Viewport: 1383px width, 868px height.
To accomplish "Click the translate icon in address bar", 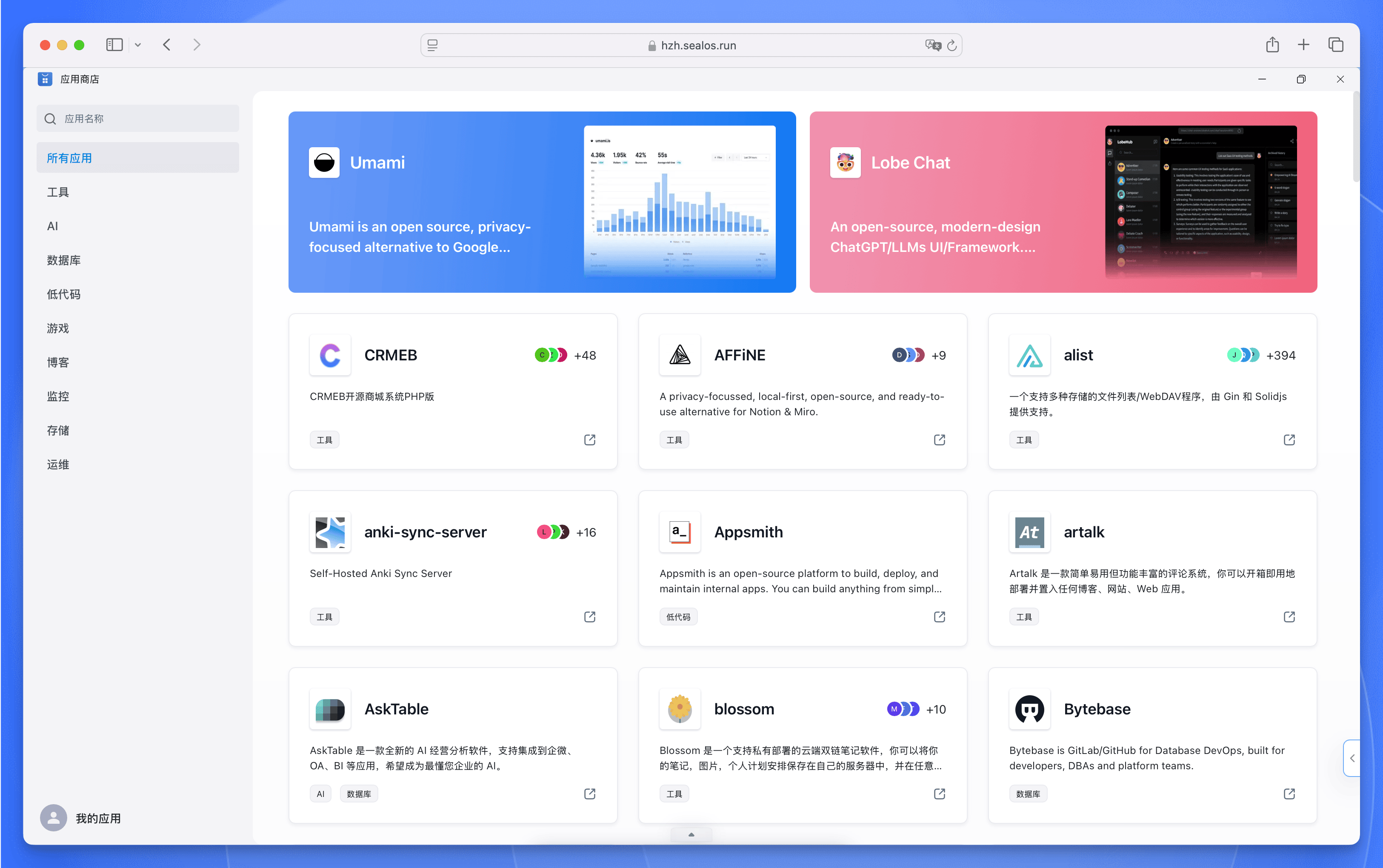I will click(933, 46).
